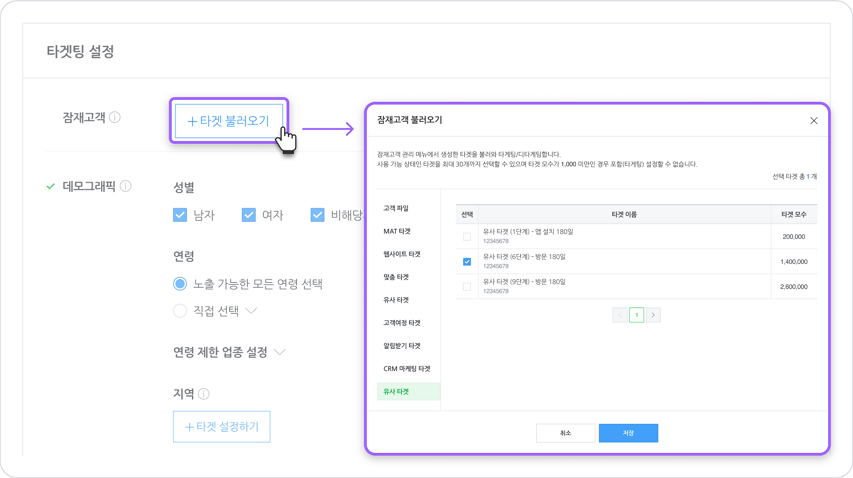Open the 고객 파일 category in sidebar

pyautogui.click(x=396, y=208)
